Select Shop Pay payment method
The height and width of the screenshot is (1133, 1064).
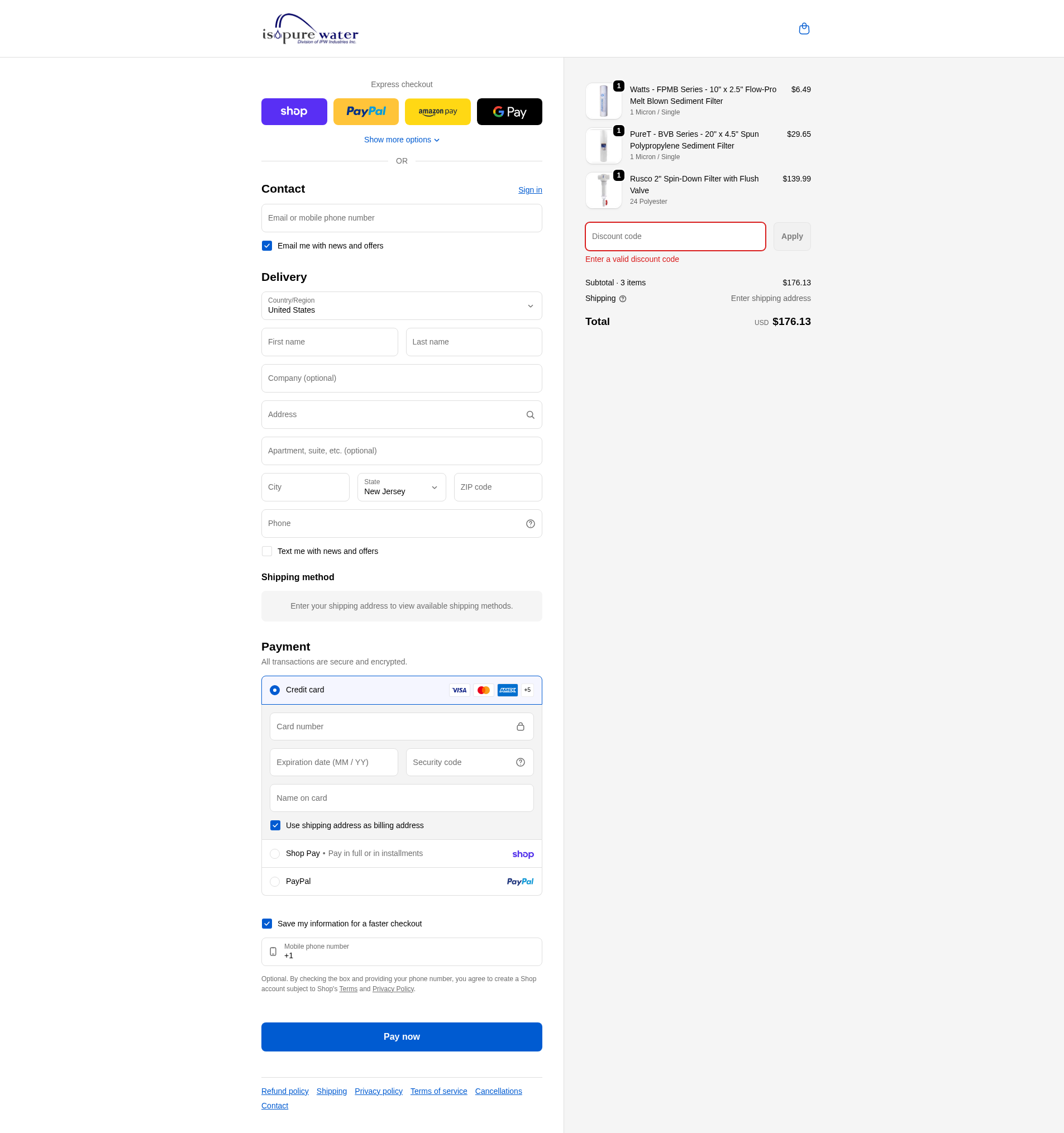[275, 854]
